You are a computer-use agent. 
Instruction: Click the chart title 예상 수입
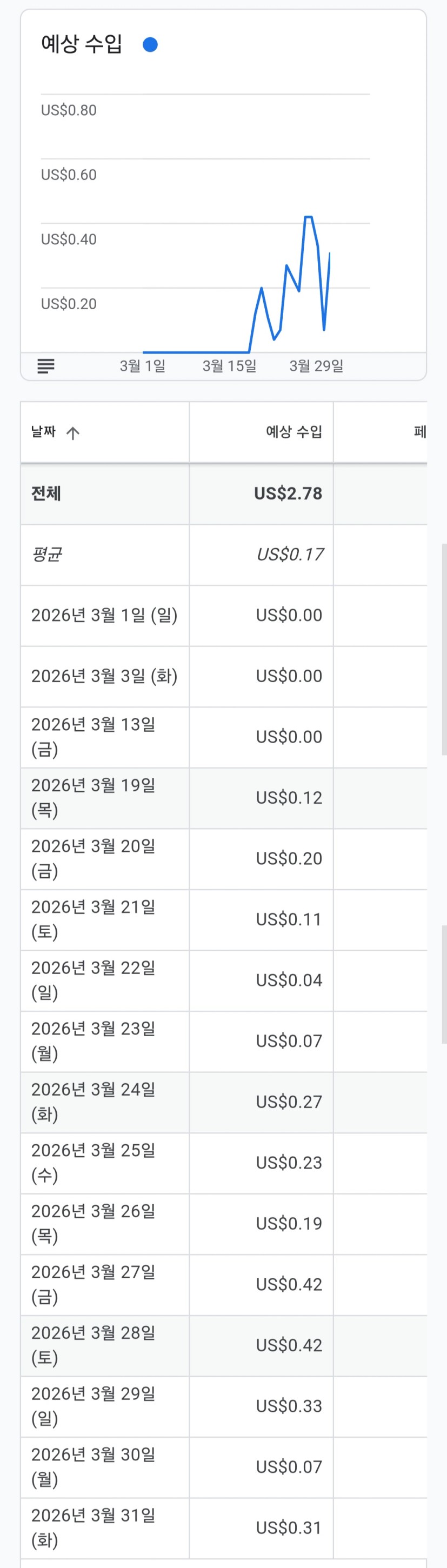[x=82, y=44]
